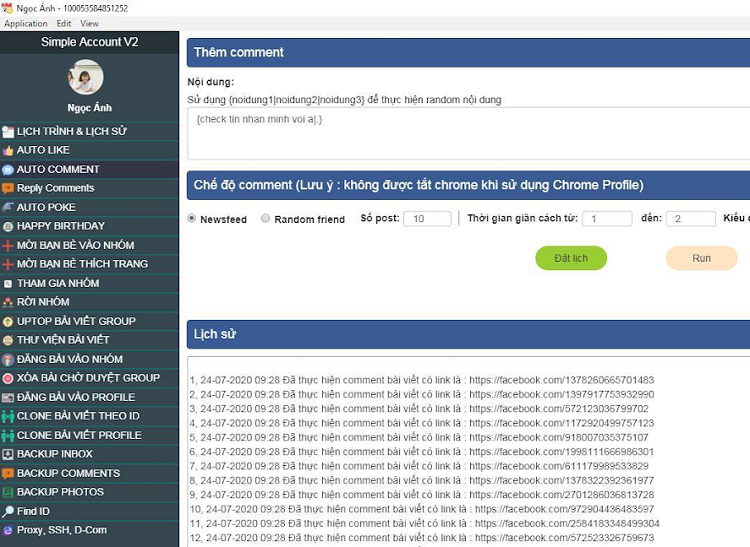Click the Số post input field
The image size is (750, 547).
[x=427, y=219]
